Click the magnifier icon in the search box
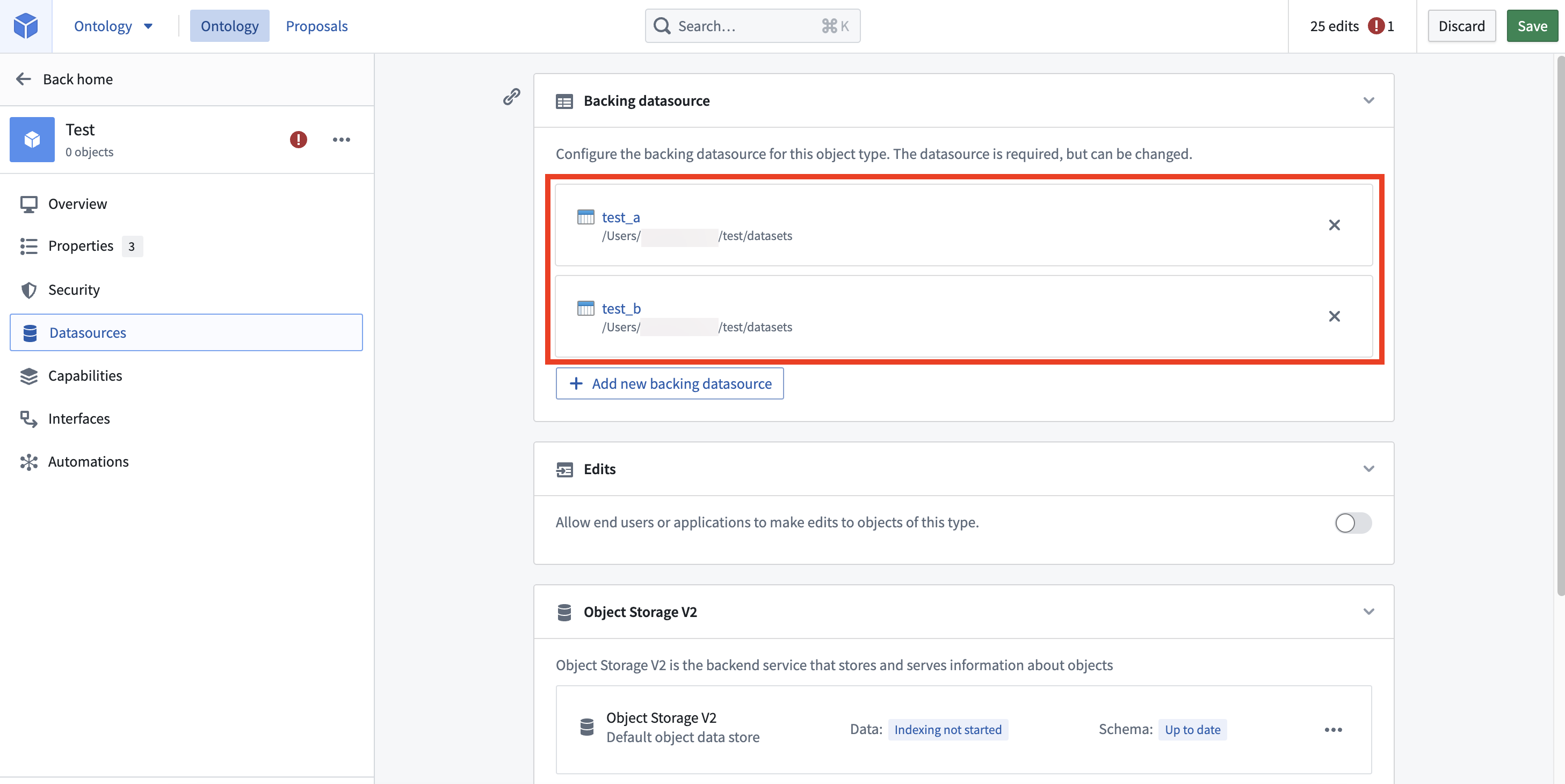The height and width of the screenshot is (784, 1565). click(662, 25)
